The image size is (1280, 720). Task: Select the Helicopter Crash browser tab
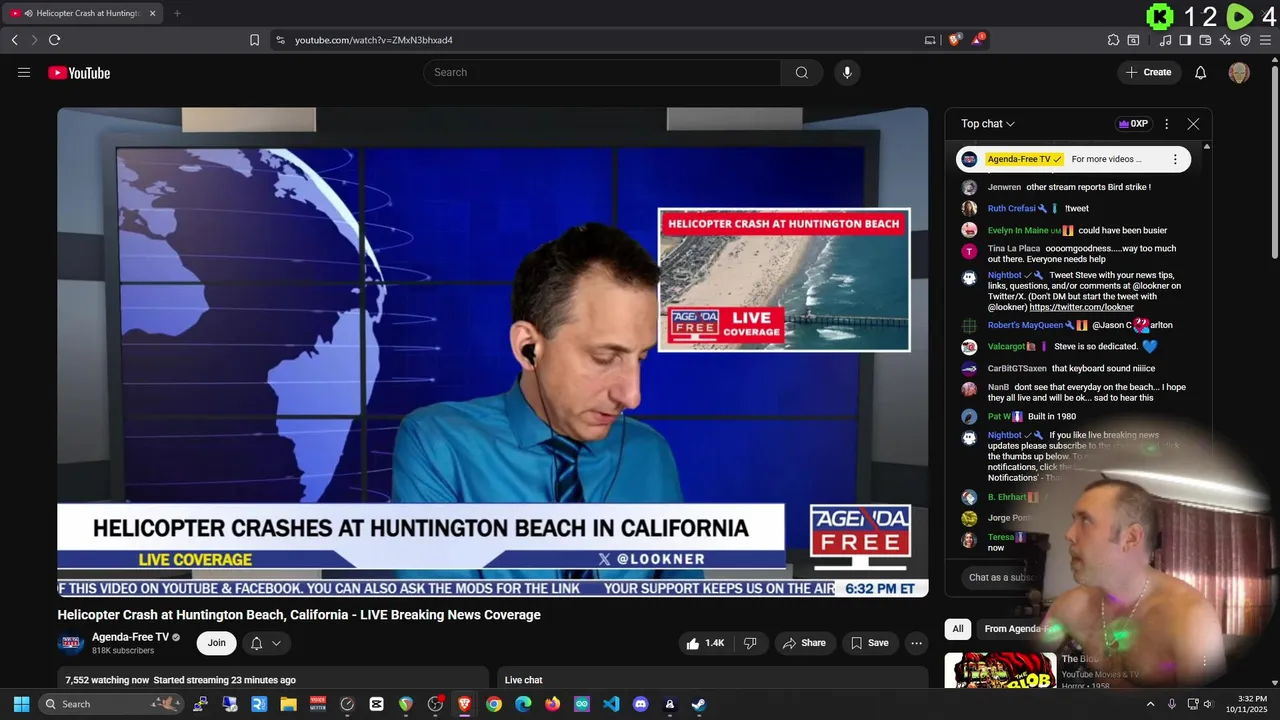click(x=85, y=13)
